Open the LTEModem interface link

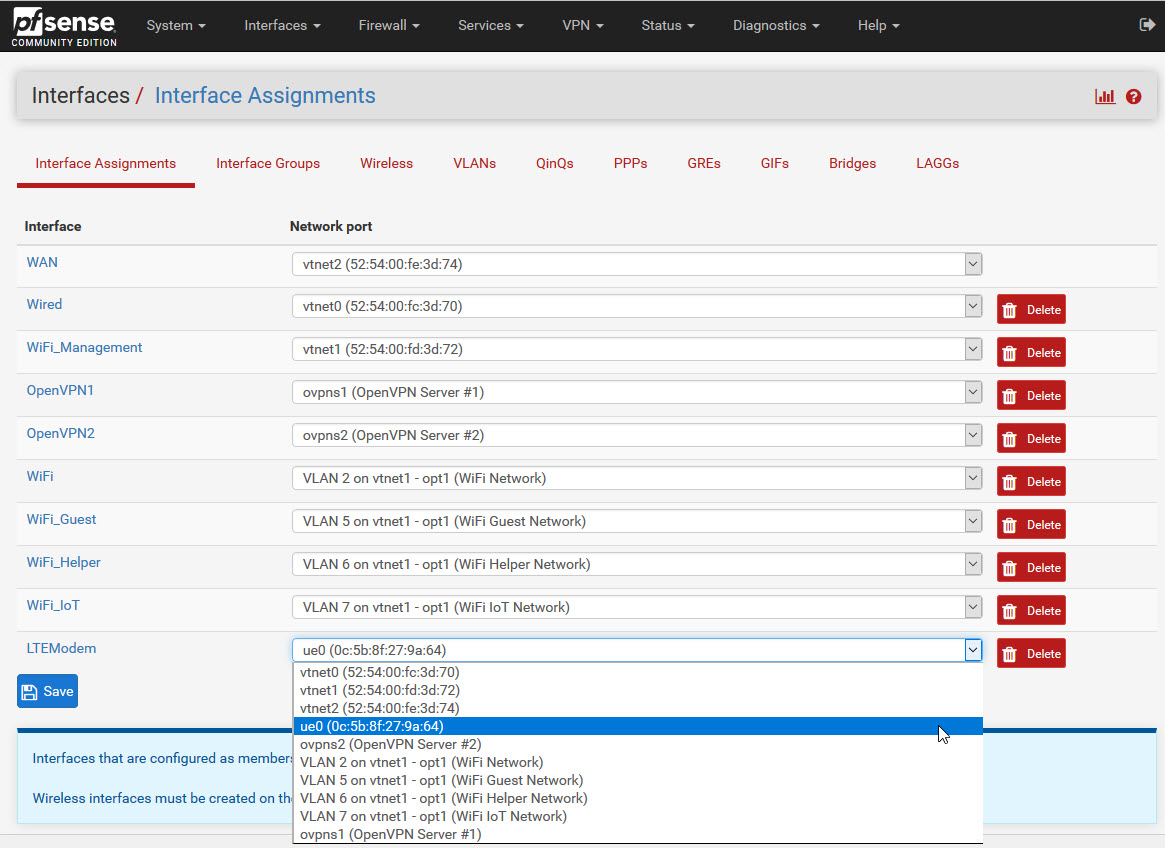[x=61, y=648]
